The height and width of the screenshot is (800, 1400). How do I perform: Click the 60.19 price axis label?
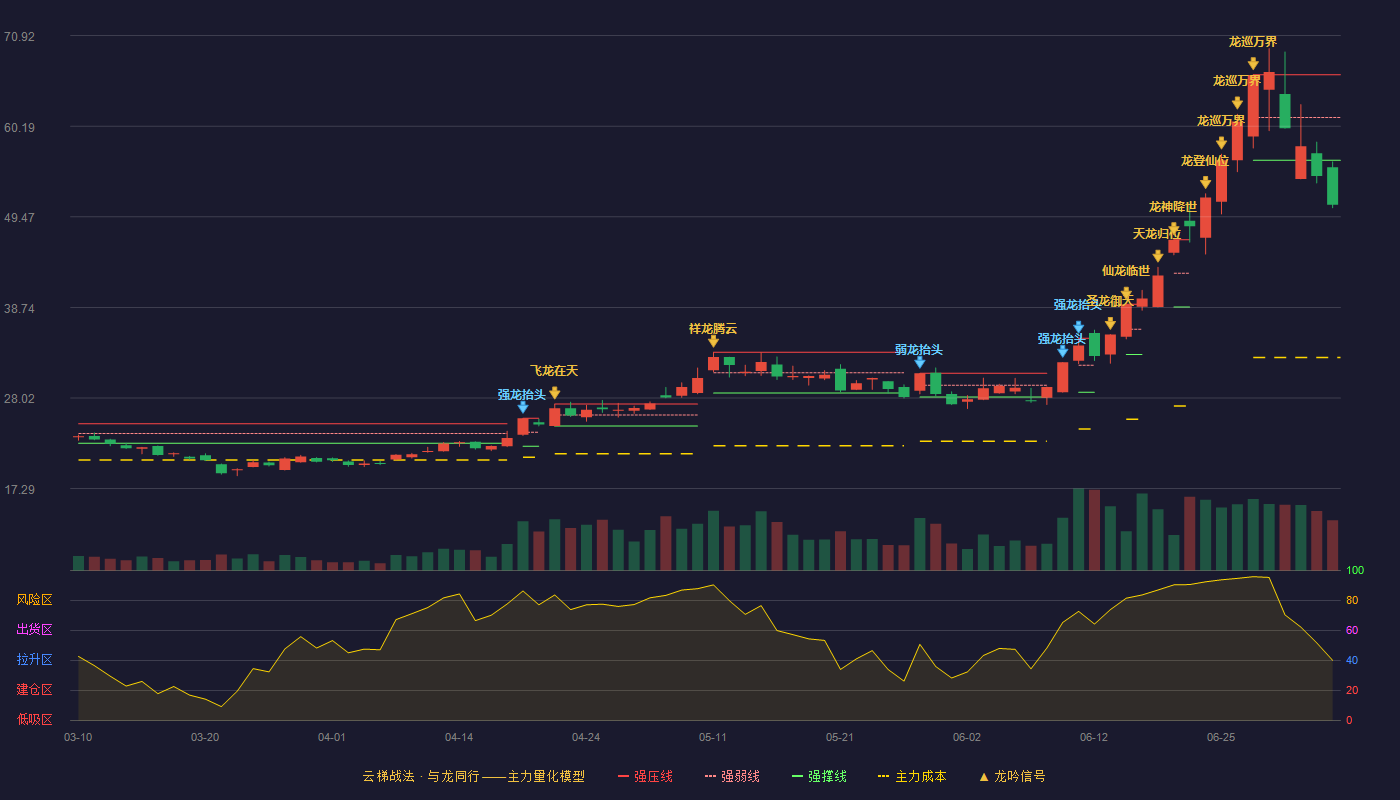coord(19,127)
